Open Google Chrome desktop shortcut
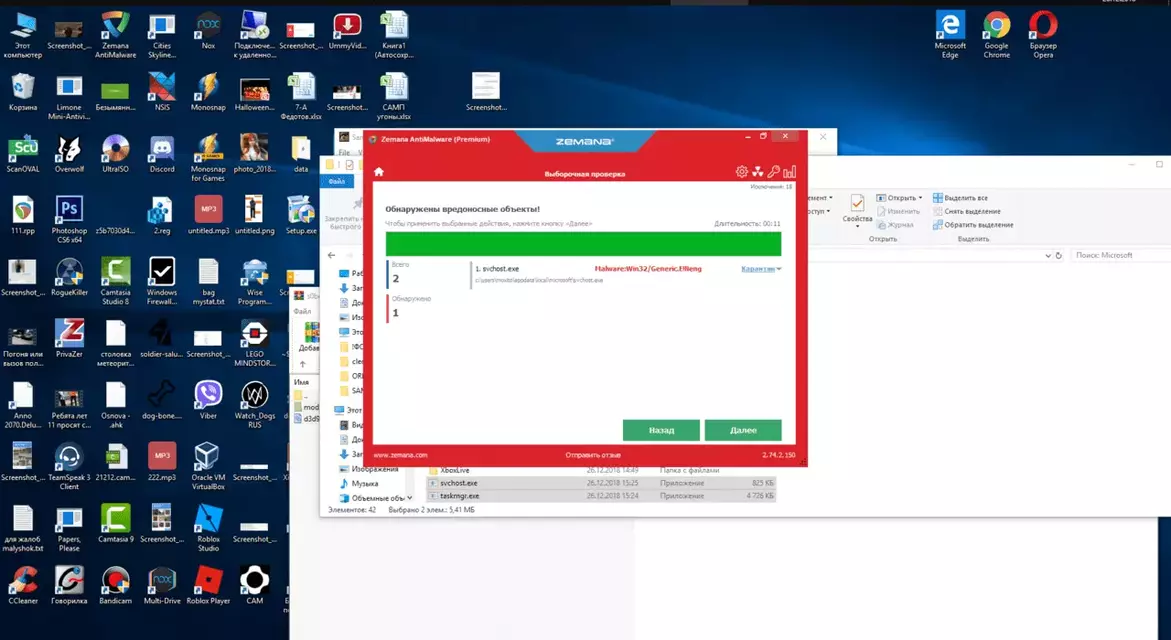This screenshot has height=640, width=1171. [996, 35]
